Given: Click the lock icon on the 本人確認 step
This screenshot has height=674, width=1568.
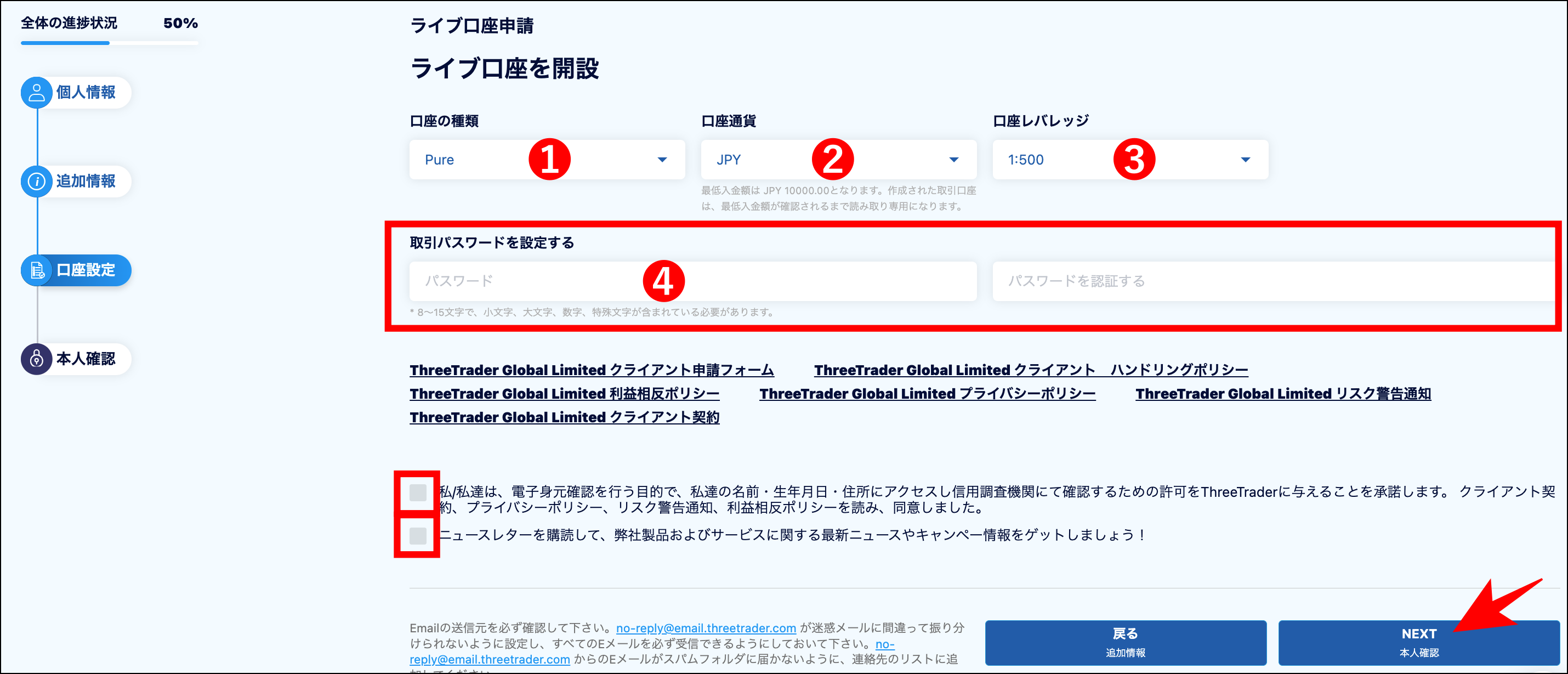Looking at the screenshot, I should pyautogui.click(x=37, y=359).
